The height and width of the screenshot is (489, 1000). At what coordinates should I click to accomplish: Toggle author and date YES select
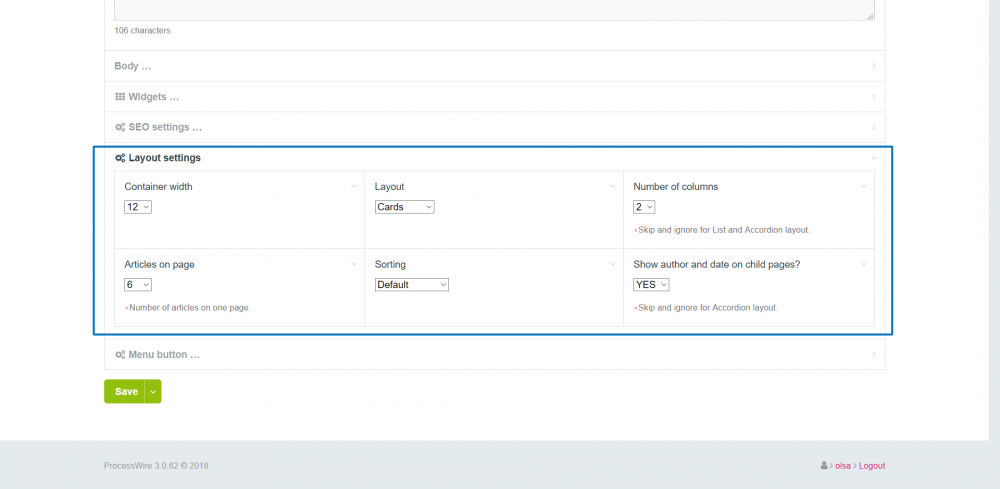click(651, 285)
